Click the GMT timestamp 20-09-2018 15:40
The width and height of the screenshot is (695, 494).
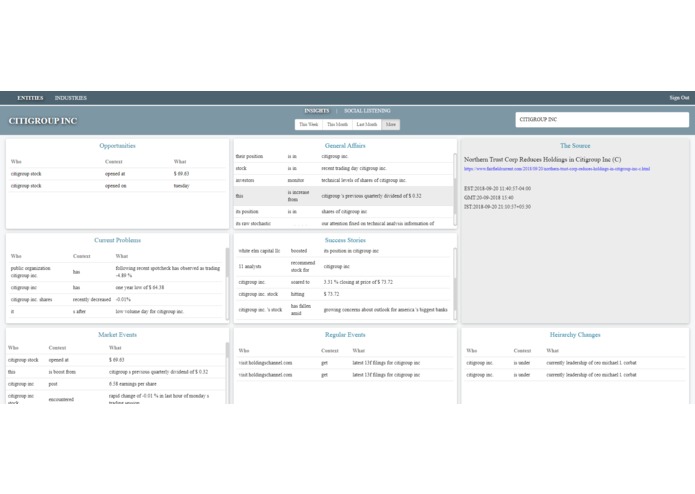(488, 198)
